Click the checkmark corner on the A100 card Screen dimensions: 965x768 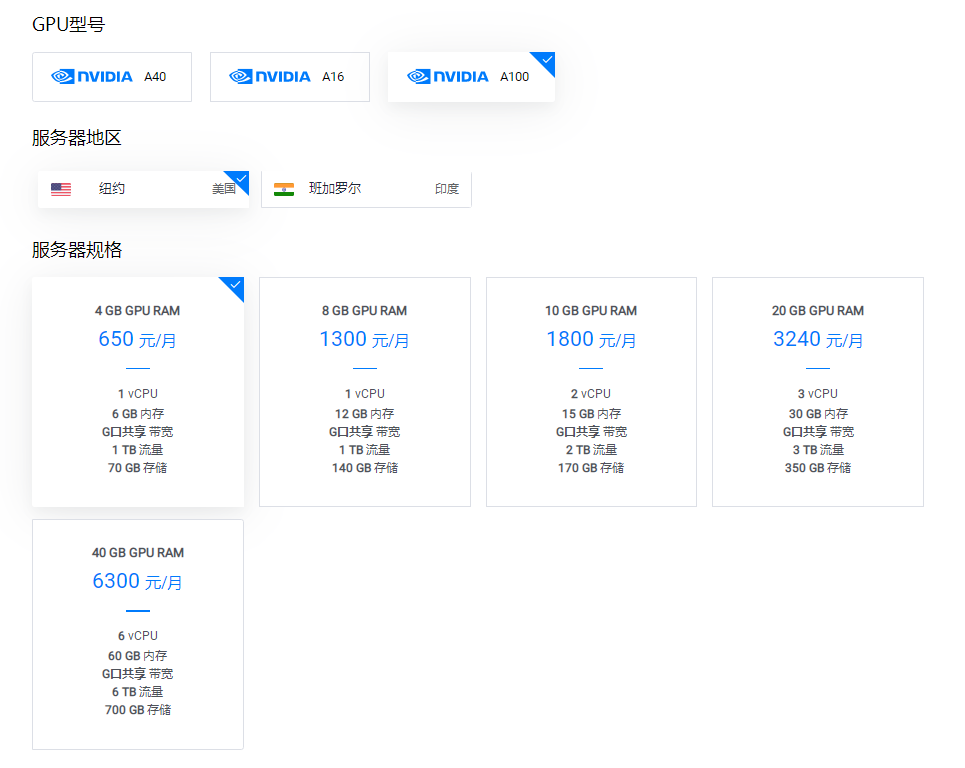(545, 61)
